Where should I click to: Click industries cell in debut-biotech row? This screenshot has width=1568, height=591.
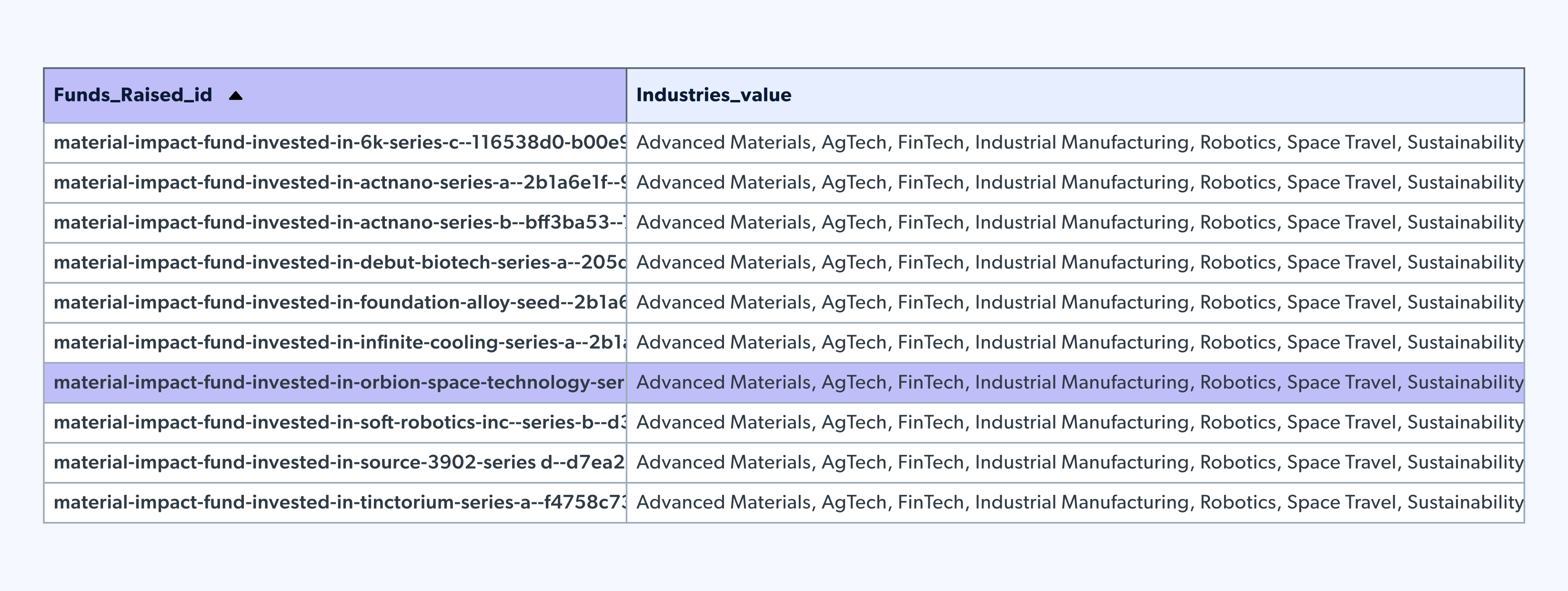tap(1075, 262)
